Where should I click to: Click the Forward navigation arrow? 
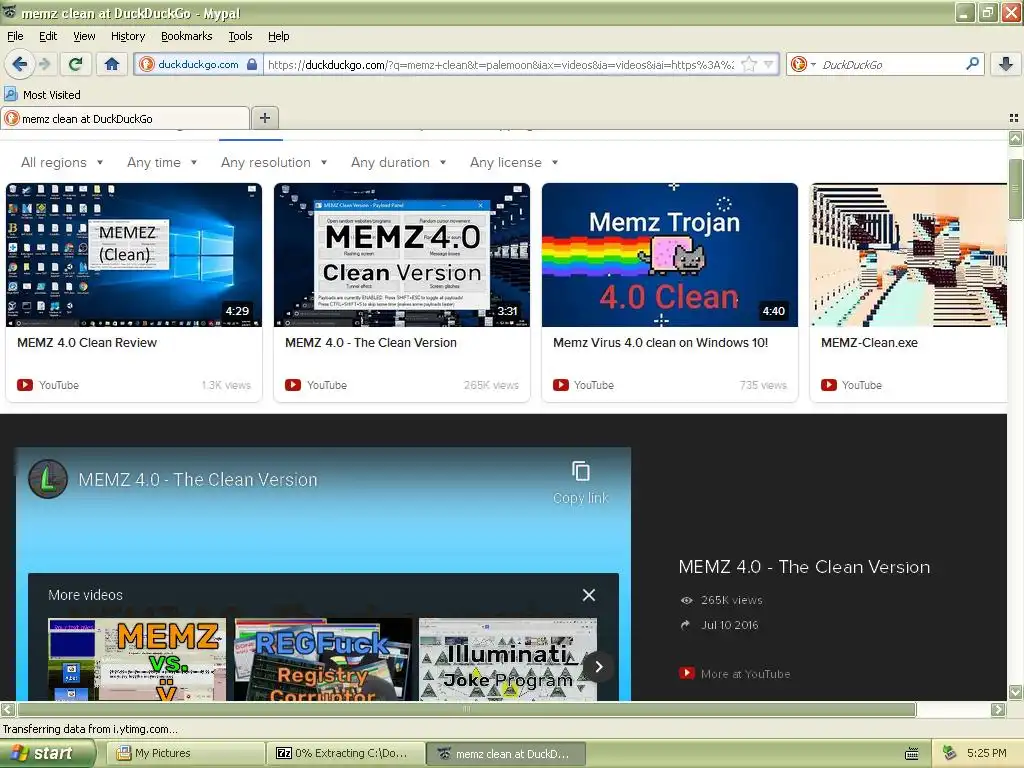(x=45, y=64)
